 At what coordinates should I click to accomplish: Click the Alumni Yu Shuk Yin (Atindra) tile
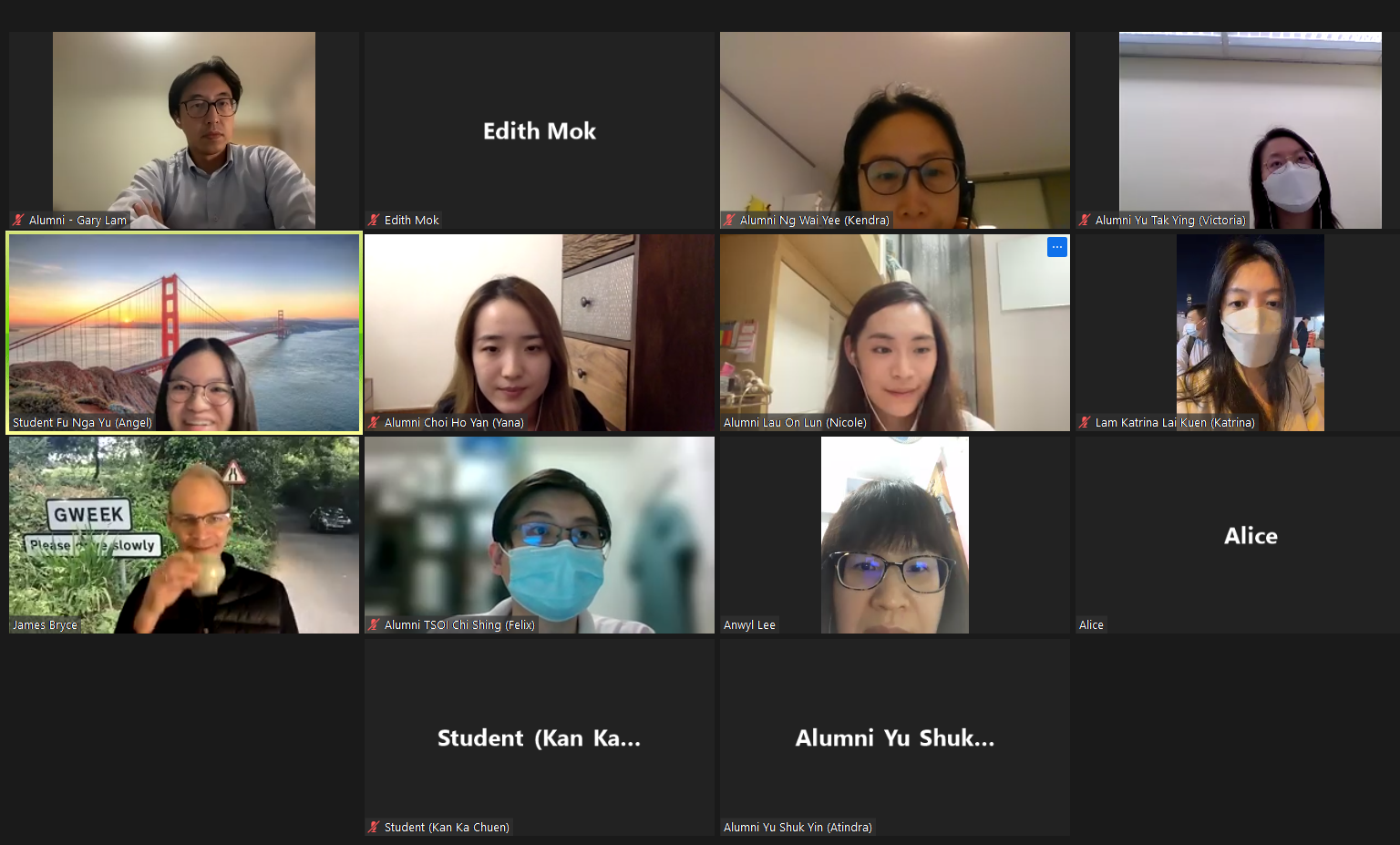point(895,737)
